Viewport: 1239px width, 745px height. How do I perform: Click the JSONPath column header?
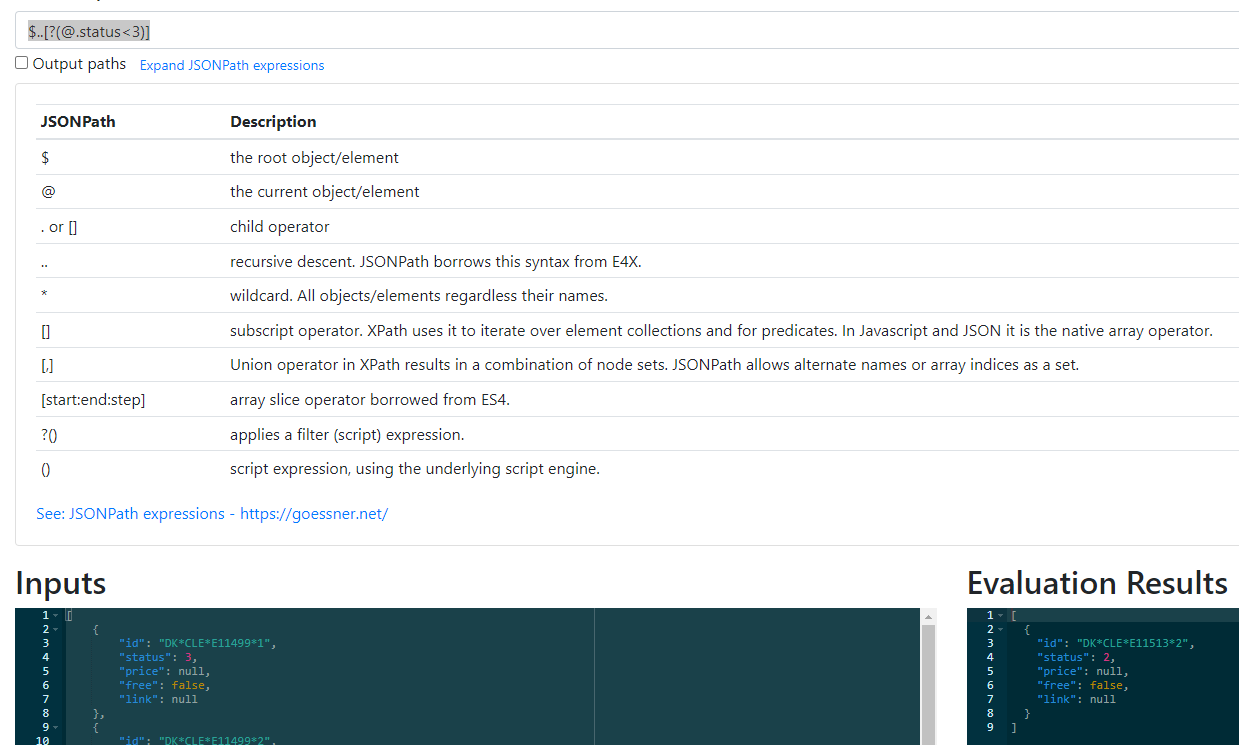pyautogui.click(x=78, y=121)
